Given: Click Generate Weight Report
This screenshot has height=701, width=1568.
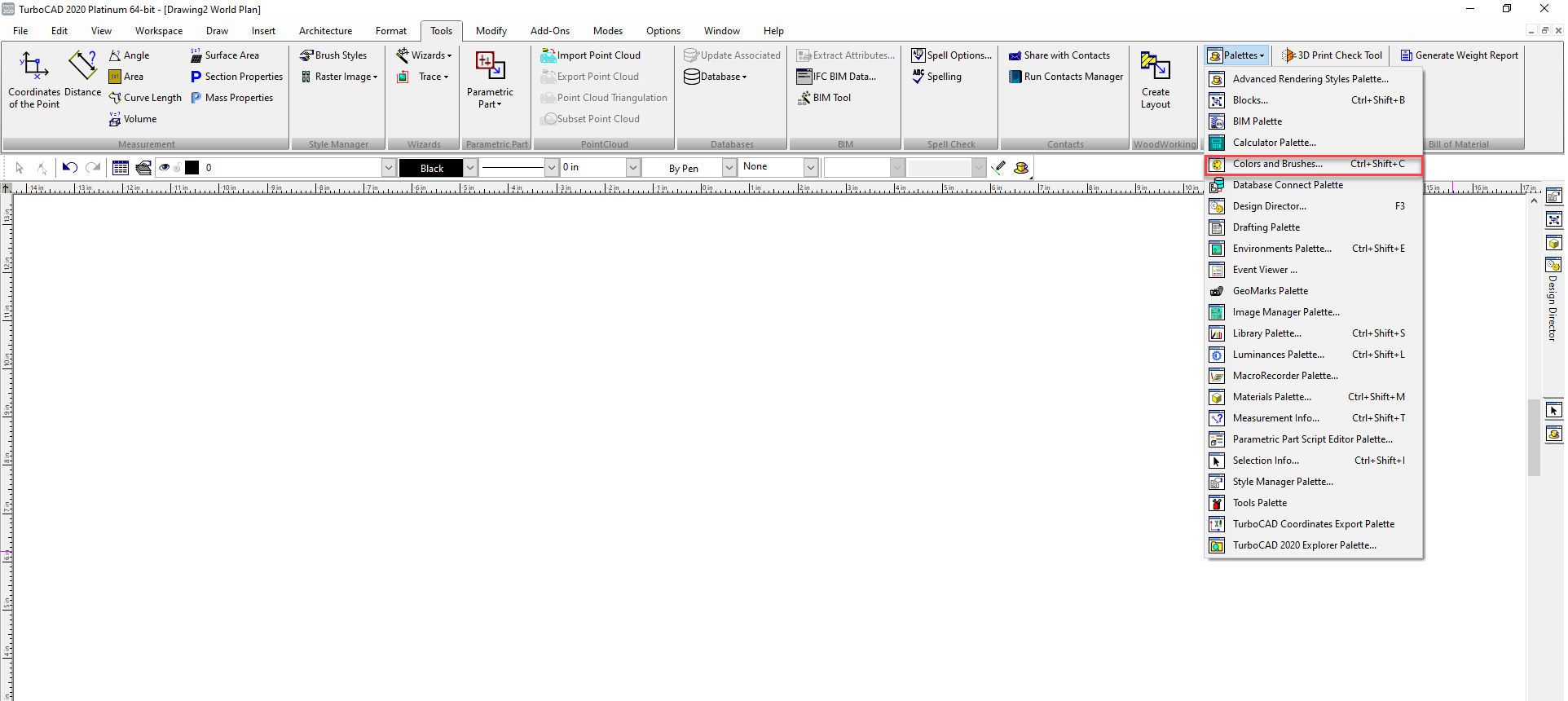Looking at the screenshot, I should click(x=1460, y=55).
